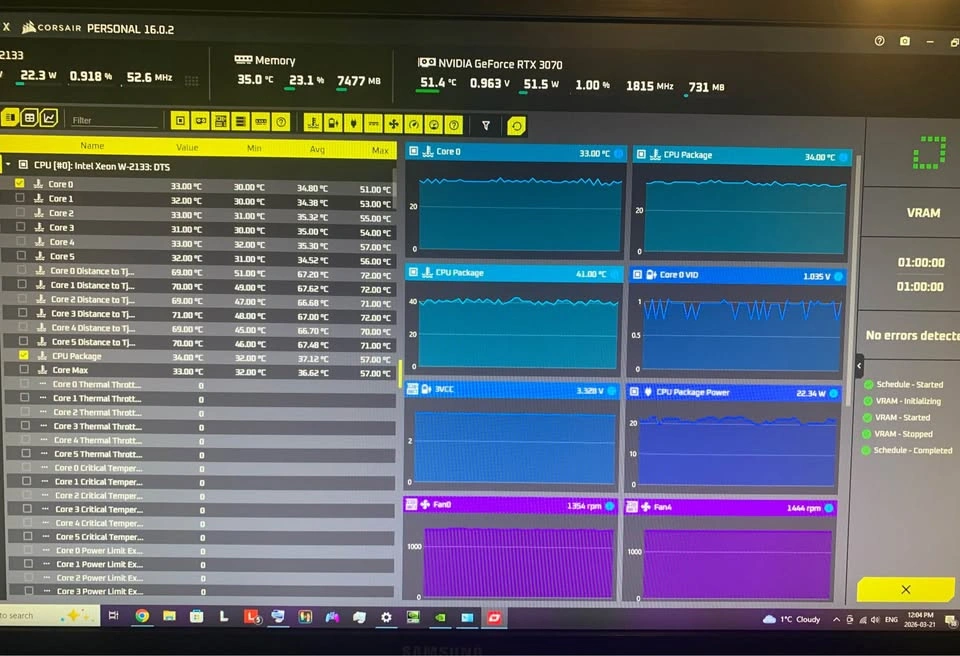Collapse the right test panel with the arrow handle
Viewport: 960px width, 656px height.
pyautogui.click(x=859, y=366)
